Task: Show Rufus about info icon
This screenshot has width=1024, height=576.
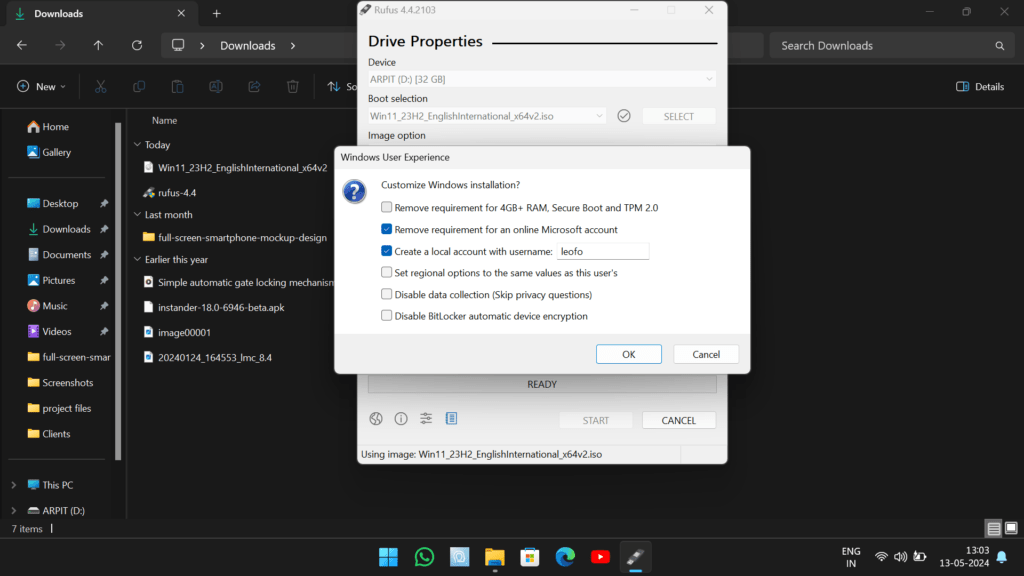Action: click(x=401, y=419)
